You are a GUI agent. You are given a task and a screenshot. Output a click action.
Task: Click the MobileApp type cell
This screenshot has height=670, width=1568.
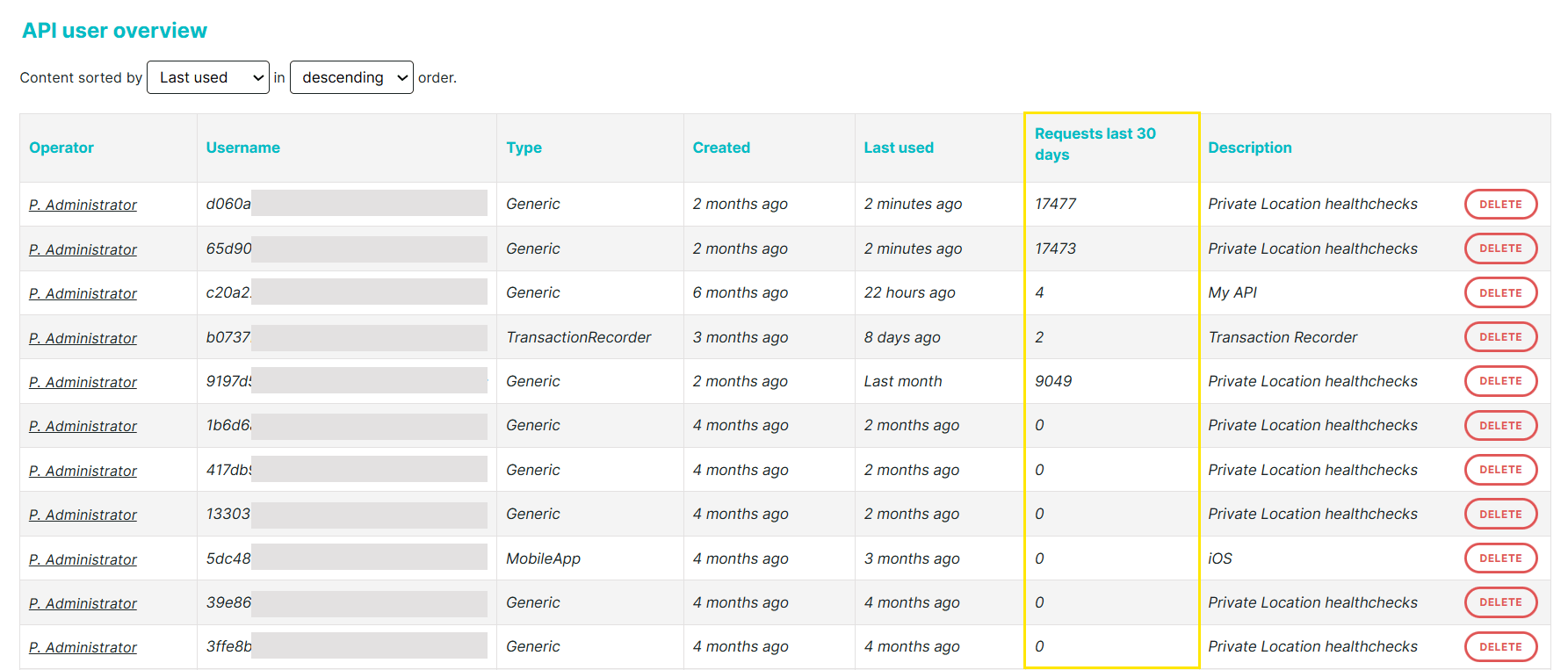point(544,558)
